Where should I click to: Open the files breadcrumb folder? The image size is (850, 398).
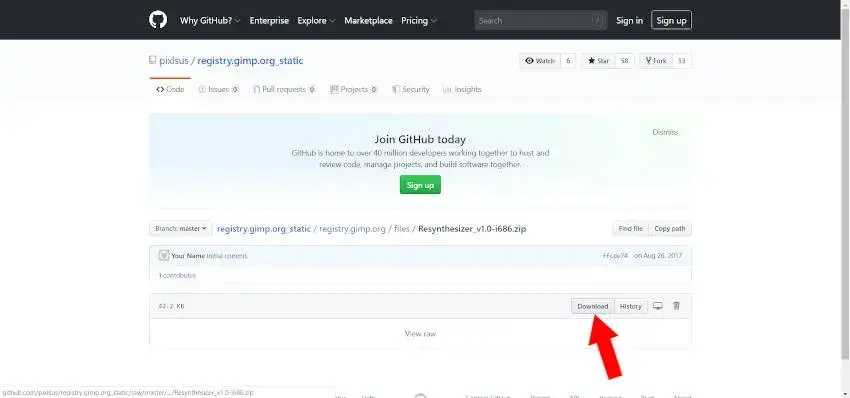pyautogui.click(x=402, y=229)
